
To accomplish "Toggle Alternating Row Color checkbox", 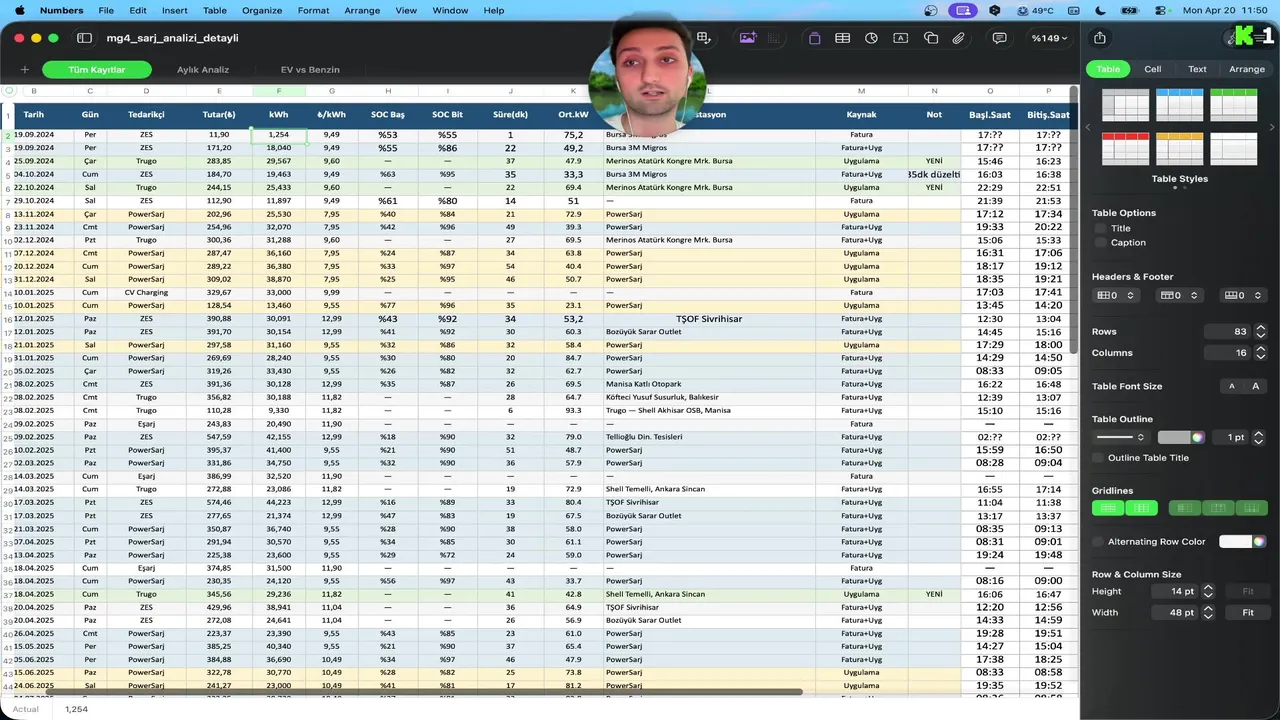I will tap(1099, 541).
